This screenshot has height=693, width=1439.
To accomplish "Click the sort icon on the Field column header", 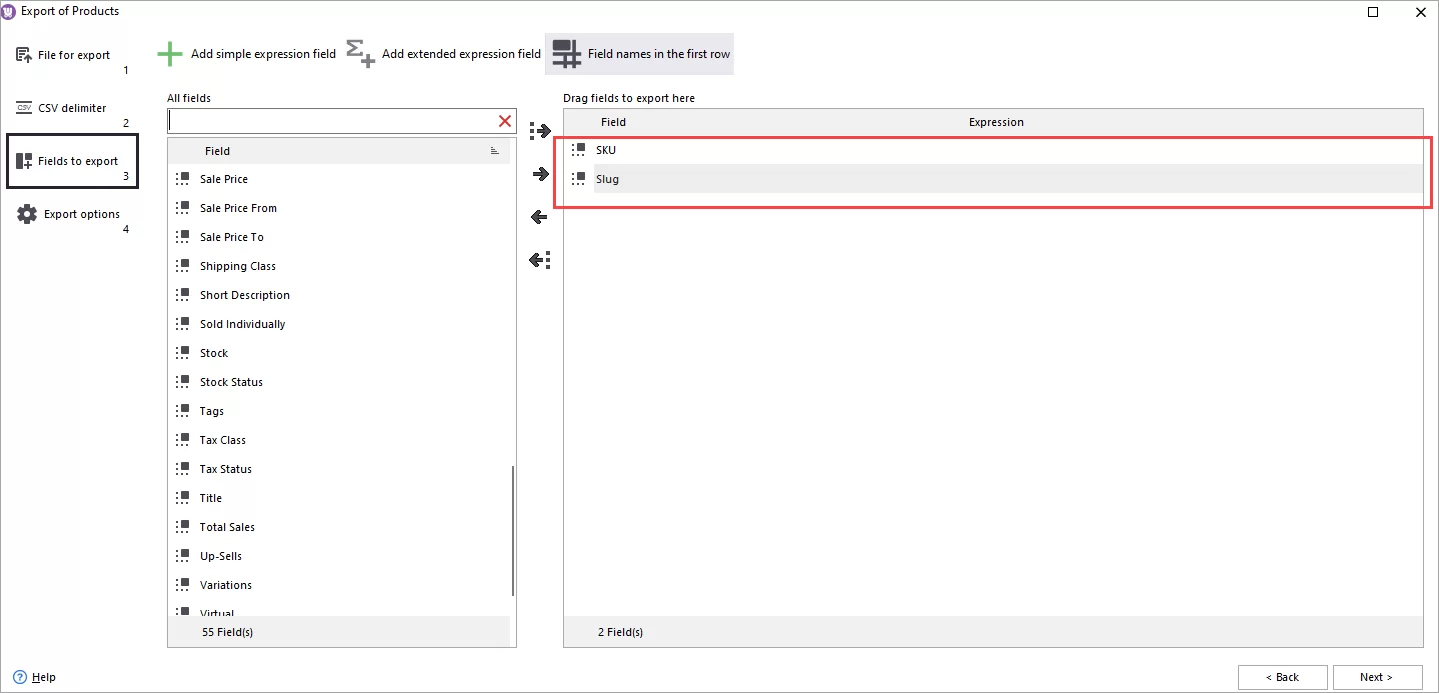I will (x=495, y=150).
